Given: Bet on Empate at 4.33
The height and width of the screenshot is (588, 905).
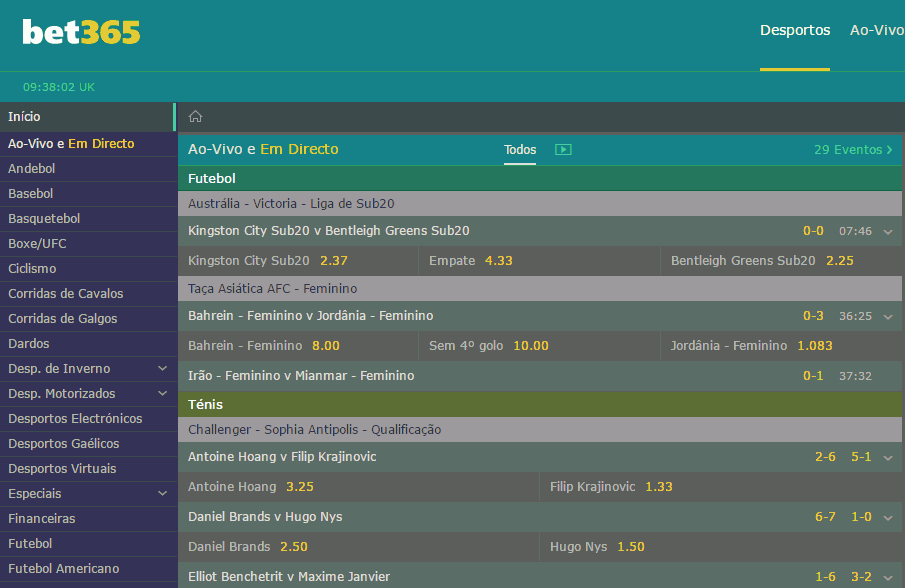Looking at the screenshot, I should [539, 261].
